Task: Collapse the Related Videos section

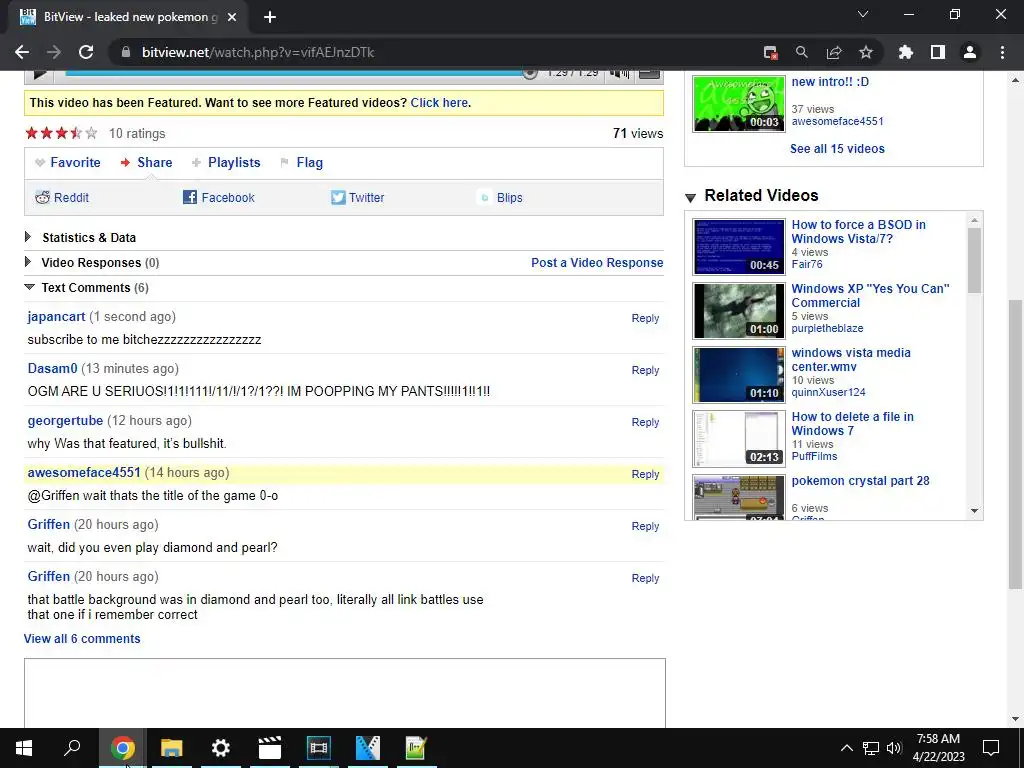Action: click(690, 197)
